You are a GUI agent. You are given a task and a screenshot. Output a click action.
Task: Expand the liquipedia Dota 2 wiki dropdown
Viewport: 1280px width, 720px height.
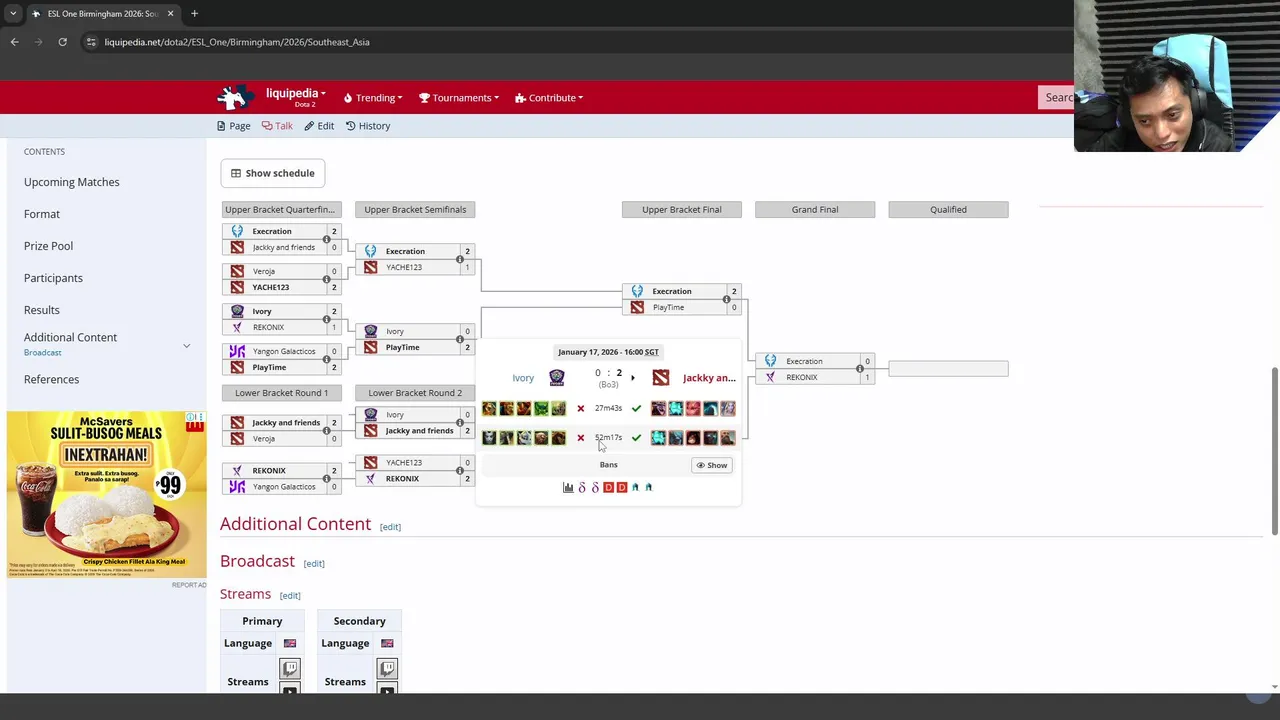(x=295, y=97)
